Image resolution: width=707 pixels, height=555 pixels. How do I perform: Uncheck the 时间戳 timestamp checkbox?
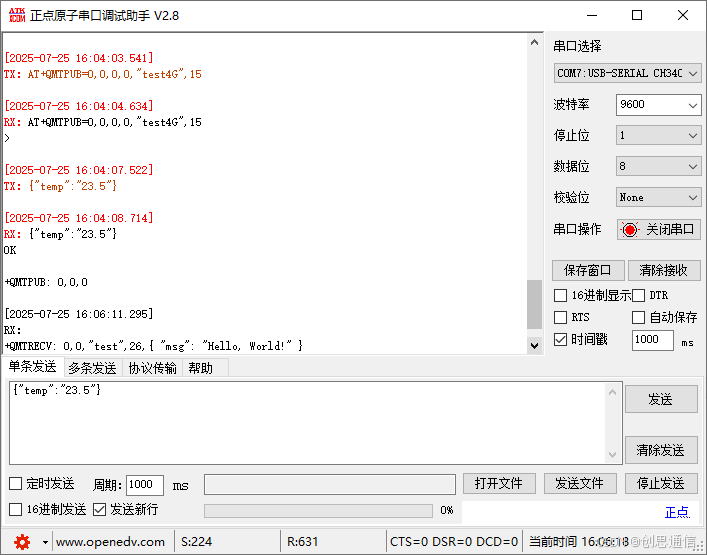(x=560, y=339)
